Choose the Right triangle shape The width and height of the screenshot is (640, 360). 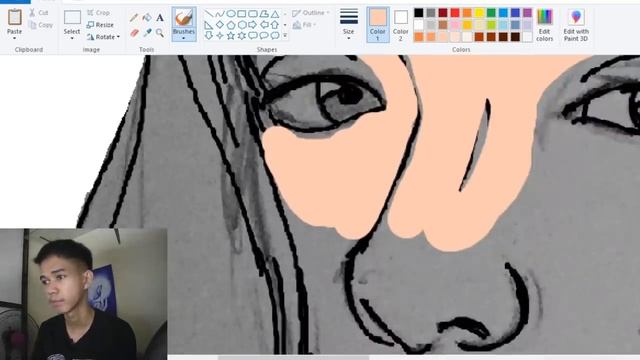pyautogui.click(x=209, y=25)
